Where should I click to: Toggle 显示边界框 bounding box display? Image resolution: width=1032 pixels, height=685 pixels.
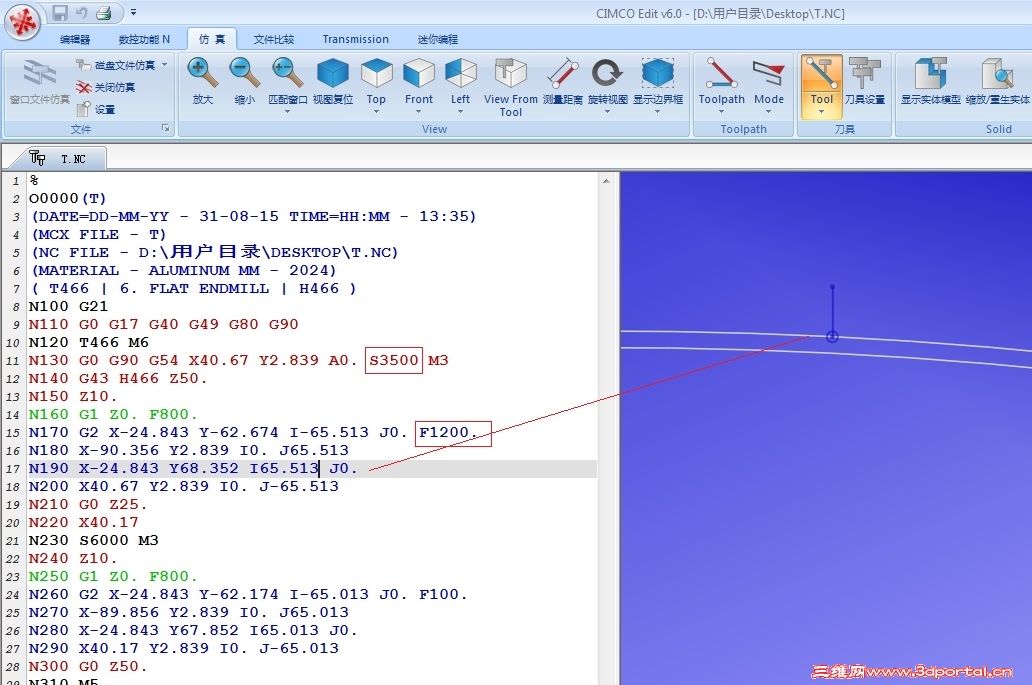click(x=658, y=74)
